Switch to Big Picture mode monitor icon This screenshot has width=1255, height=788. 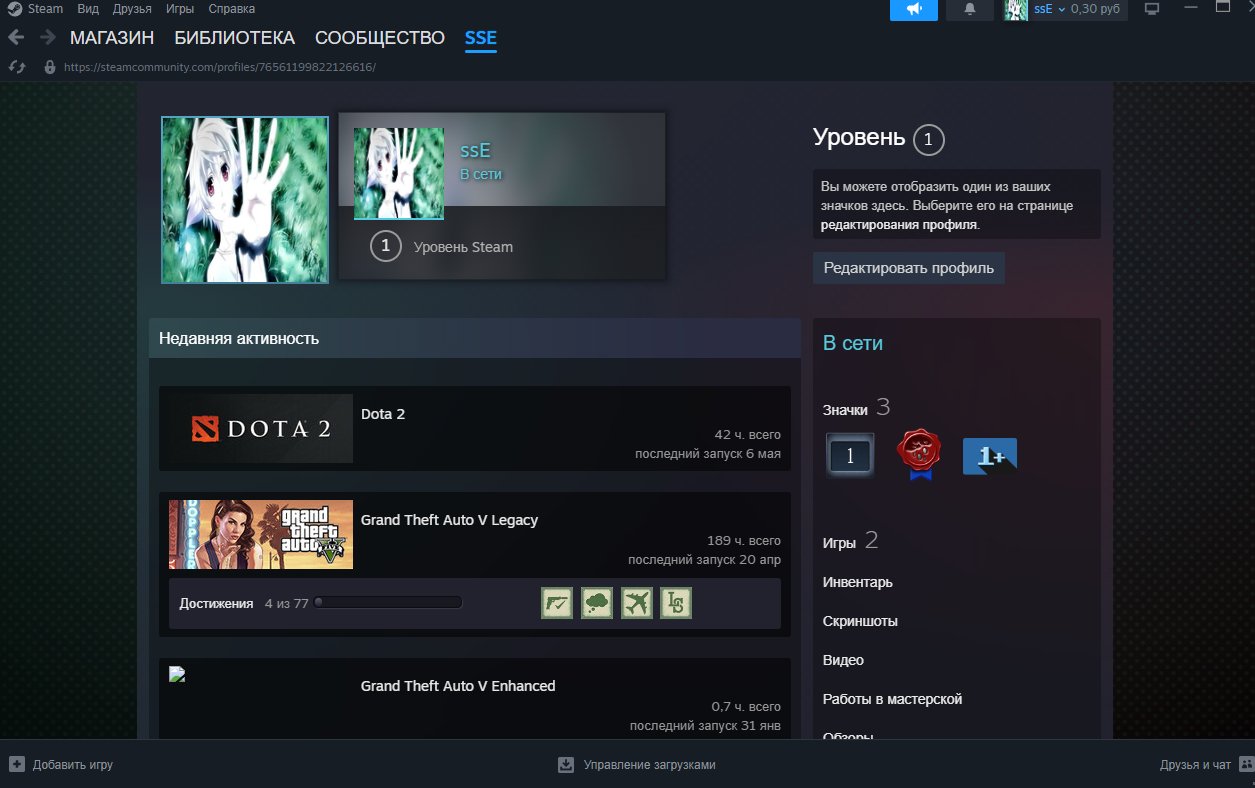click(x=1152, y=9)
